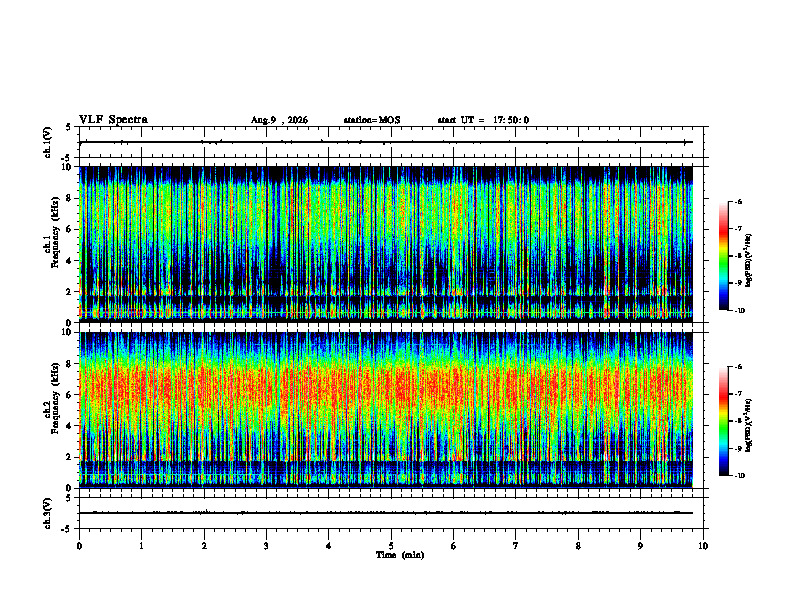This screenshot has width=792, height=612.
Task: Click the 'Time (min)' axis label
Action: pyautogui.click(x=400, y=555)
